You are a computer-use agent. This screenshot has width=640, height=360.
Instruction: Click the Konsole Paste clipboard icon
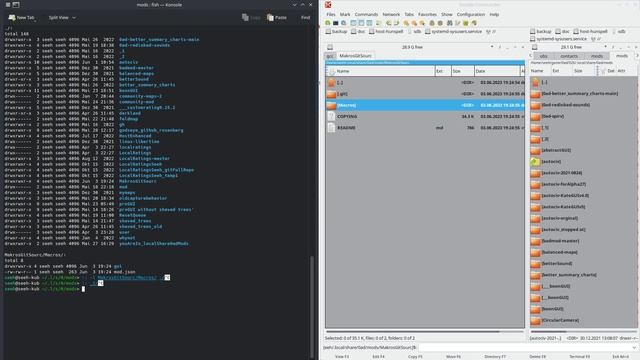(270, 18)
